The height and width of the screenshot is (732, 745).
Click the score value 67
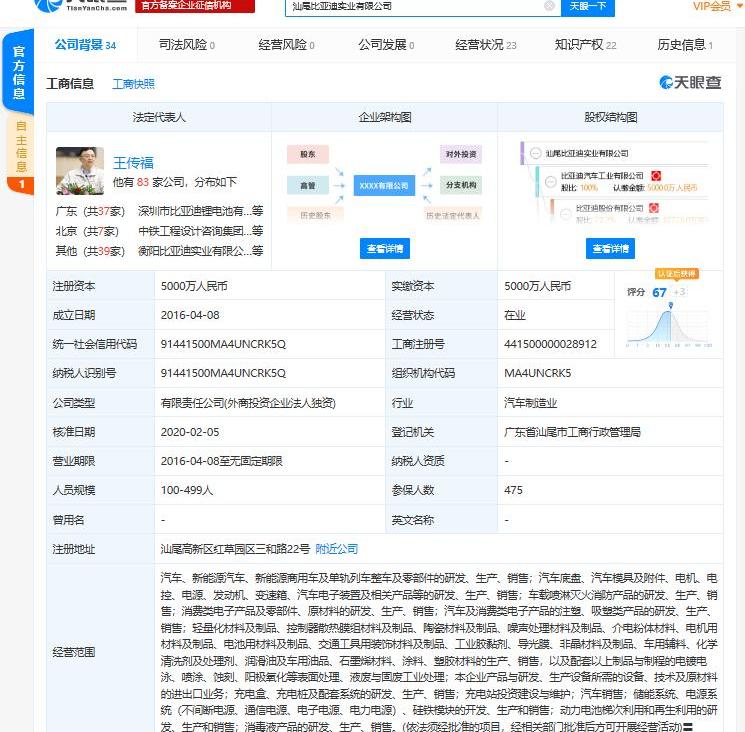(x=659, y=292)
